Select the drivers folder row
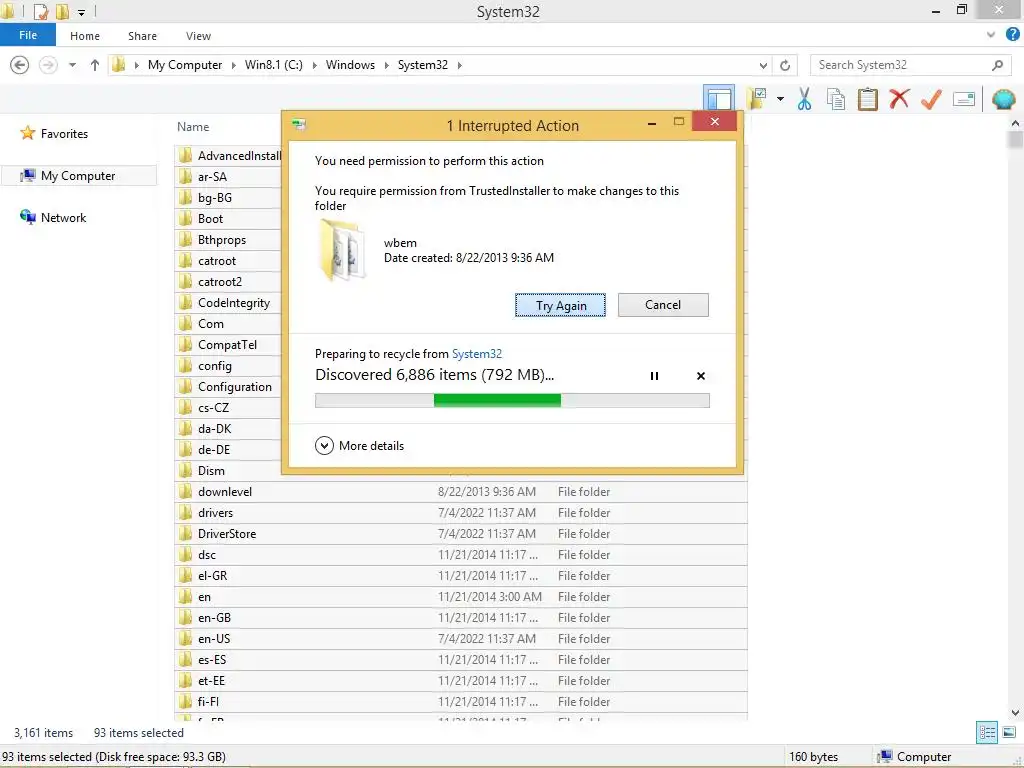 [460, 513]
